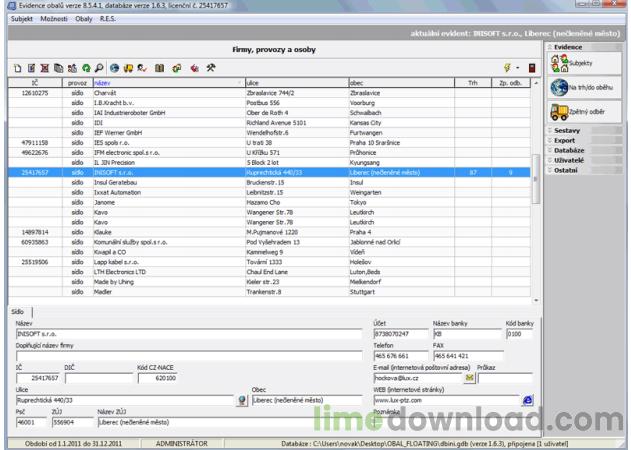Open the R.E.S. menu

click(x=107, y=19)
